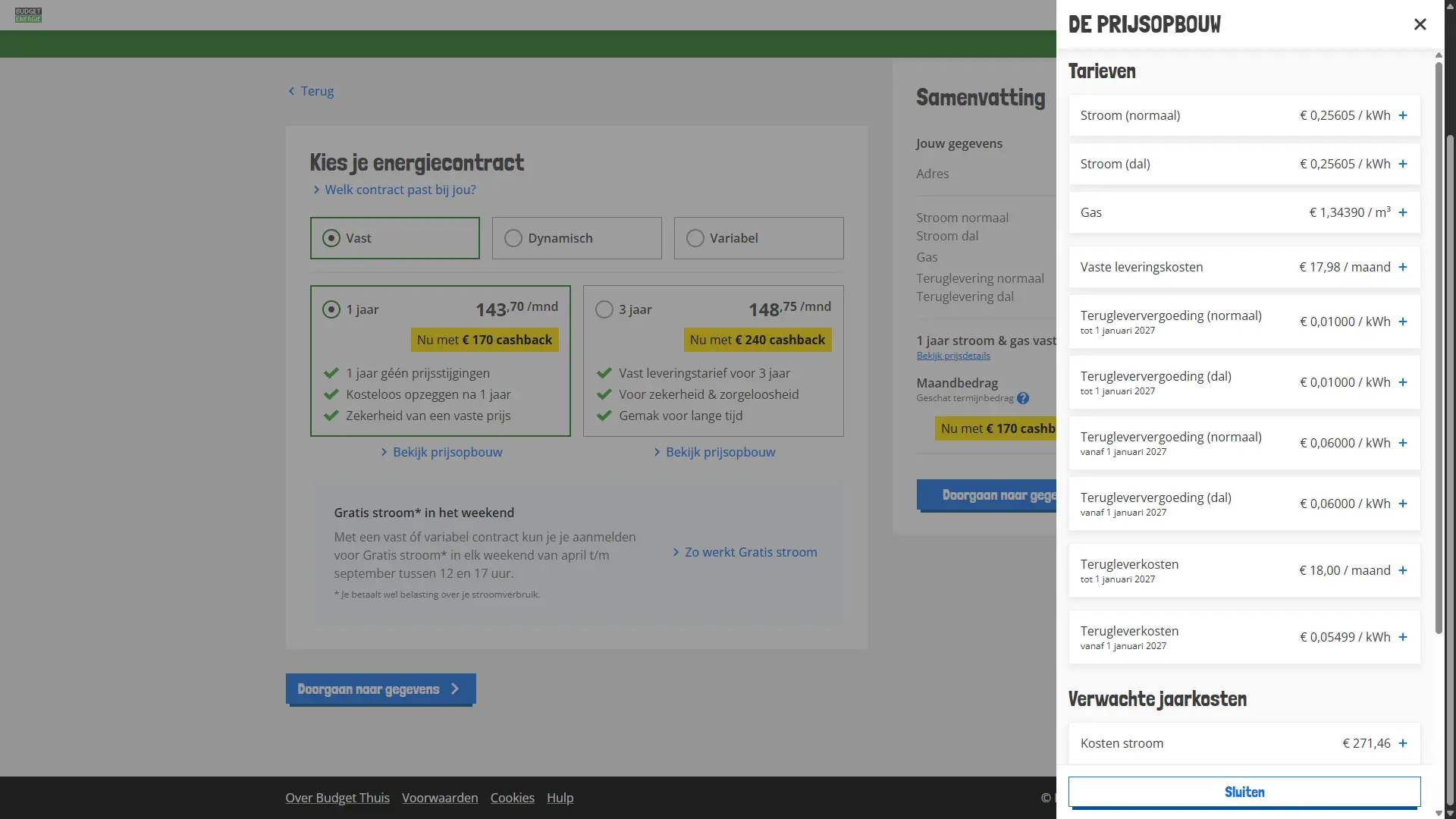1456x819 pixels.
Task: Choose the 1 jaar contract radio button
Action: point(331,309)
